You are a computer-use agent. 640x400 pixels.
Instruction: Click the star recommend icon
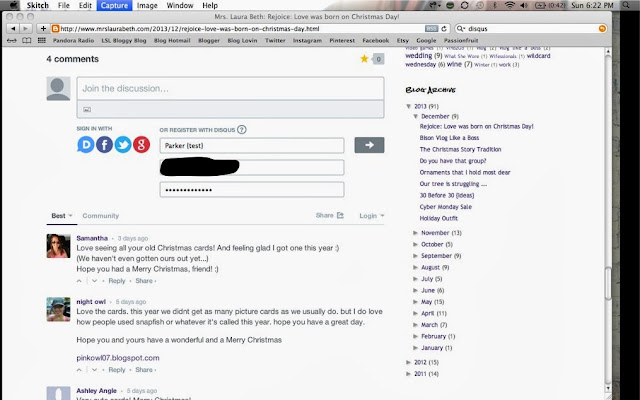(x=364, y=59)
